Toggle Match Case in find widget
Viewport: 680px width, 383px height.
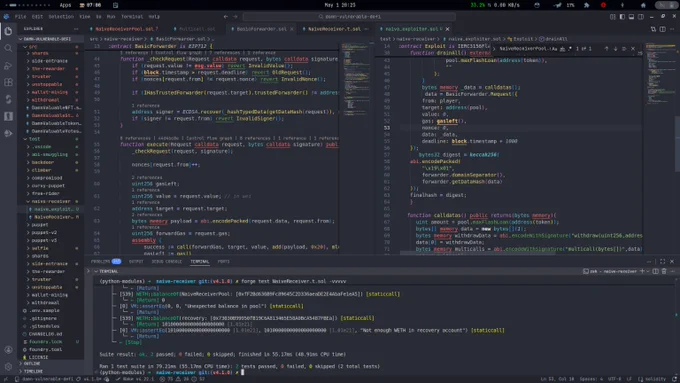point(556,49)
